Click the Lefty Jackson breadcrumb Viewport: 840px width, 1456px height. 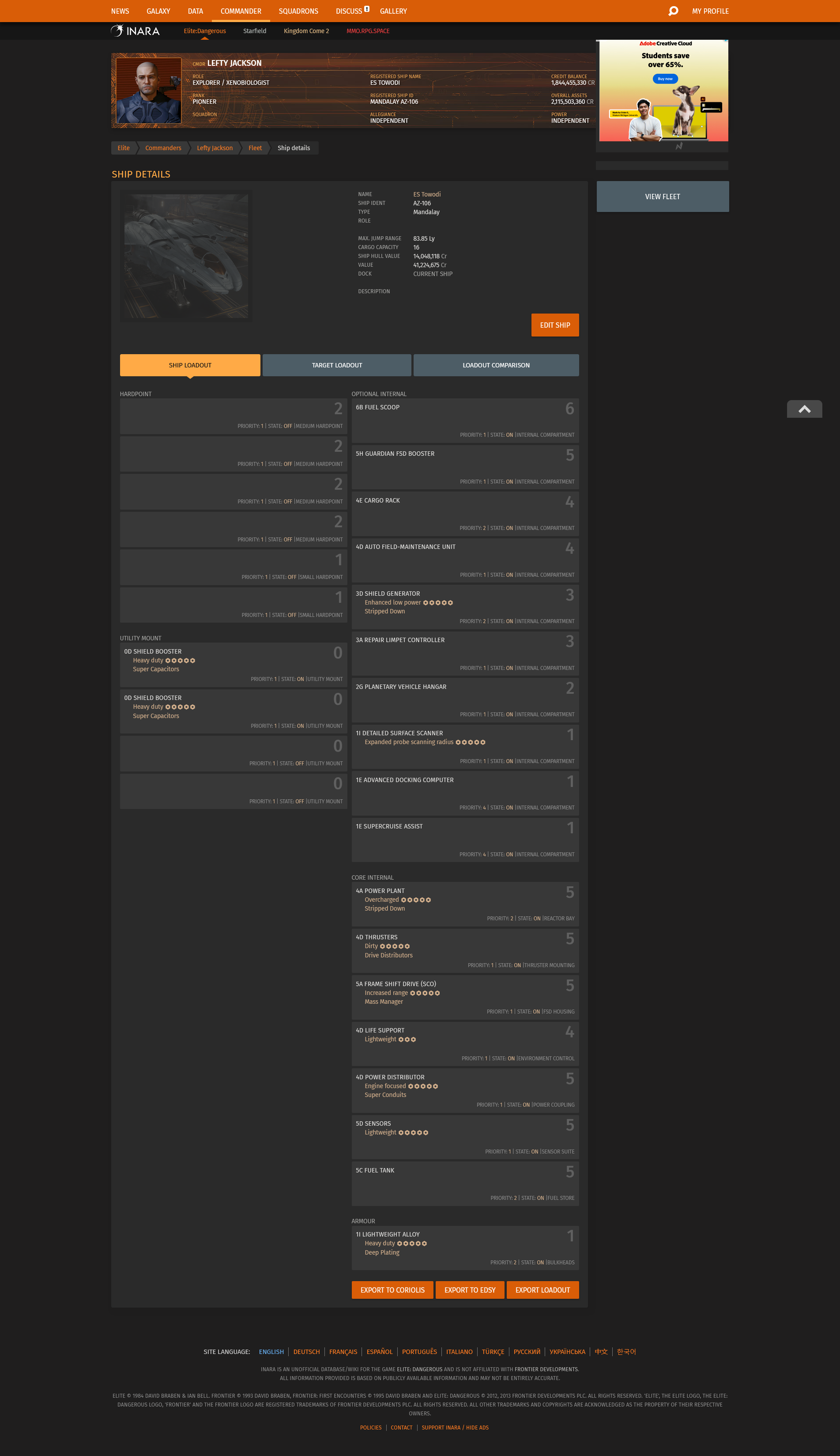(x=215, y=148)
